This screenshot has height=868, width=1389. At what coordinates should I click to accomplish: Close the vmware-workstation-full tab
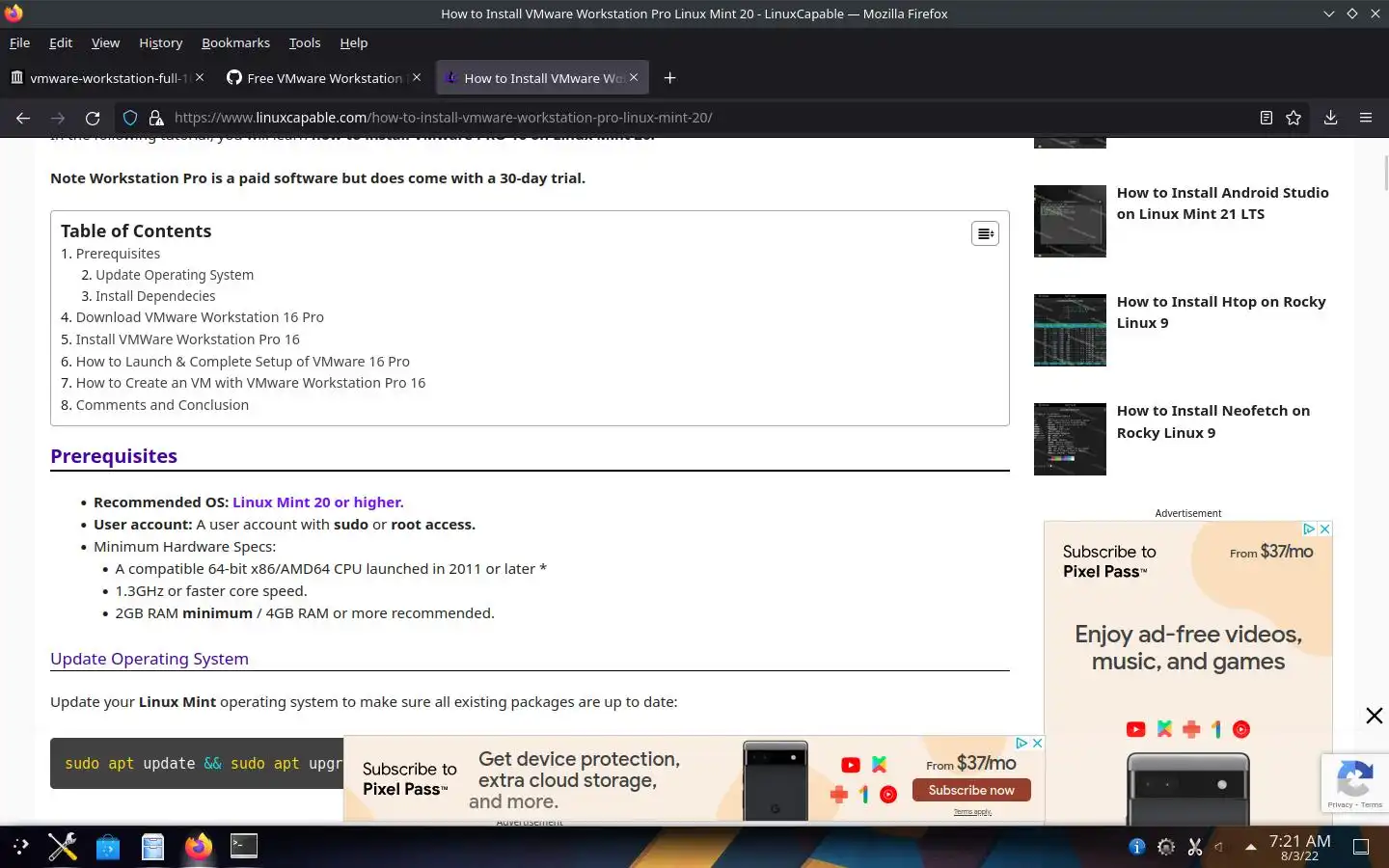(x=200, y=77)
